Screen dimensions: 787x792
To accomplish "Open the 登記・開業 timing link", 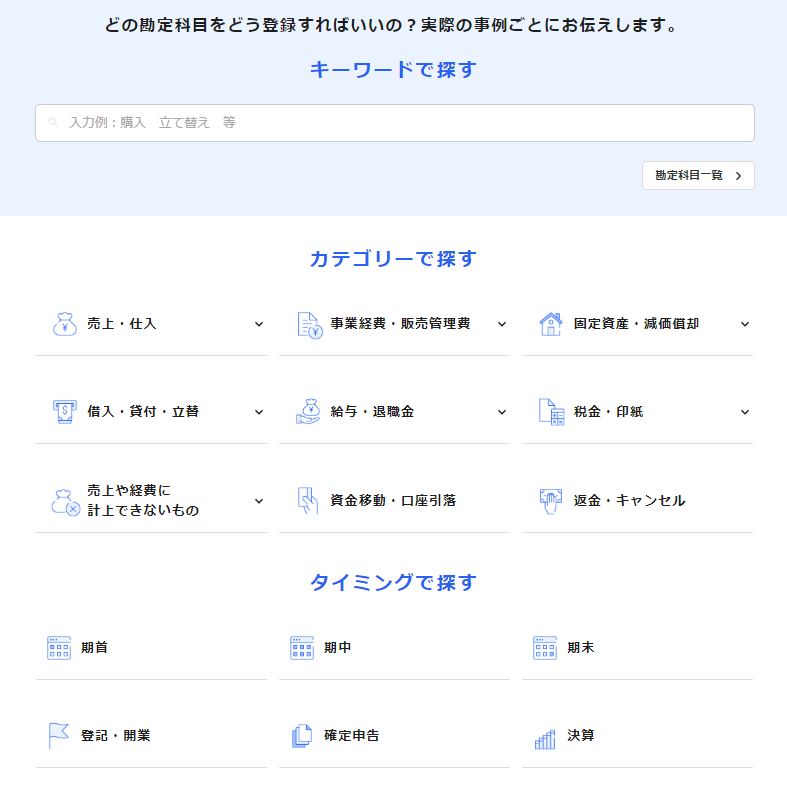I will coord(151,736).
